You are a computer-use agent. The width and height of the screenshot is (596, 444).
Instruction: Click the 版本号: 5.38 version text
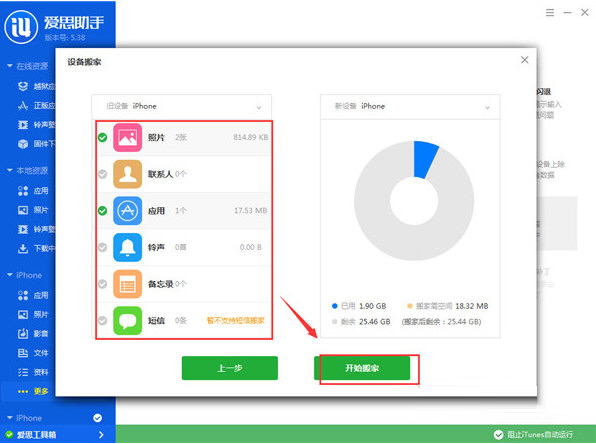pyautogui.click(x=65, y=37)
